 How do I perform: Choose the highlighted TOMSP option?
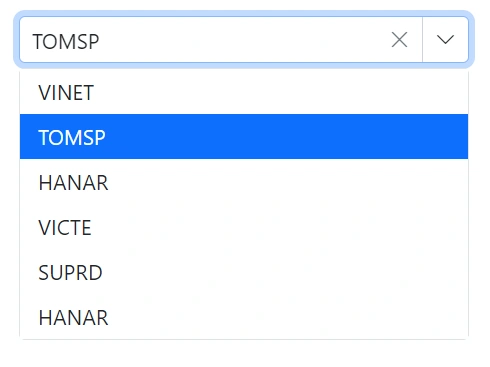pos(244,137)
